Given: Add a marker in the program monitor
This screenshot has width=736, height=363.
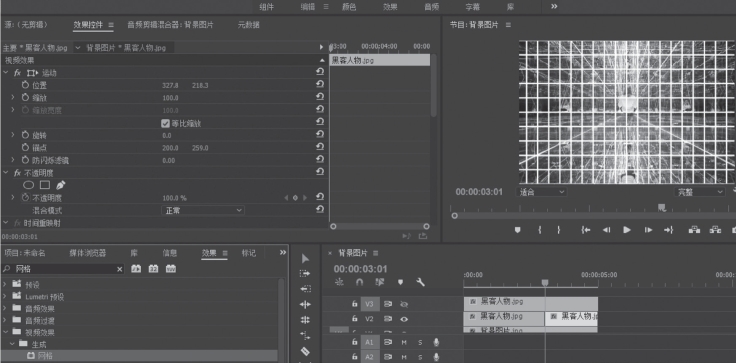Looking at the screenshot, I should pos(518,230).
